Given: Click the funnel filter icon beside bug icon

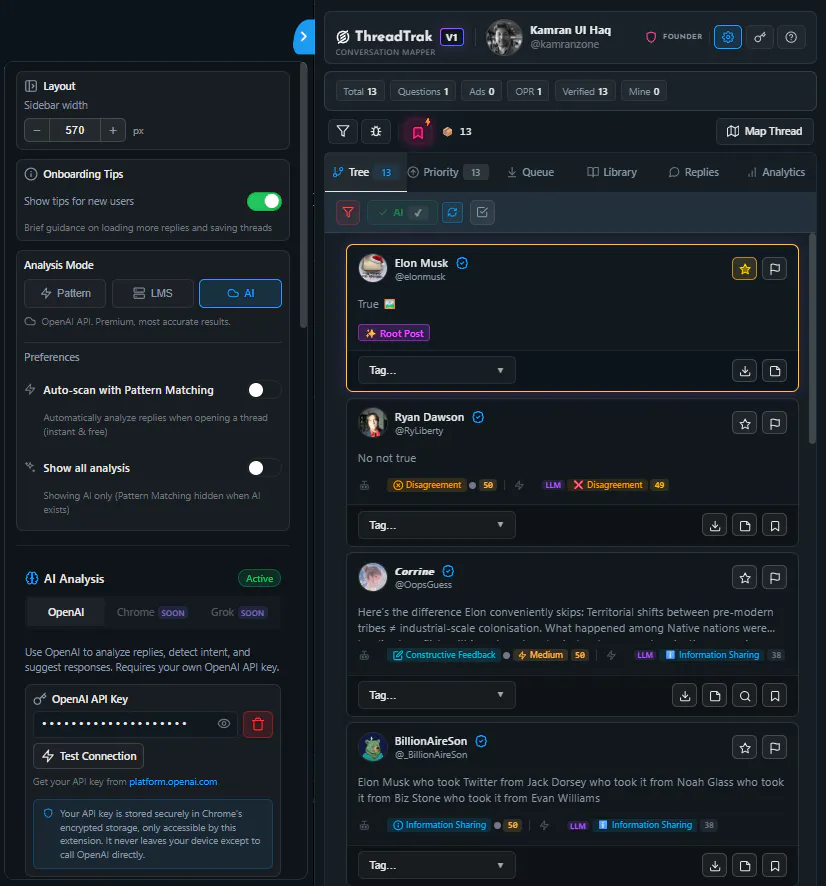Looking at the screenshot, I should 343,131.
